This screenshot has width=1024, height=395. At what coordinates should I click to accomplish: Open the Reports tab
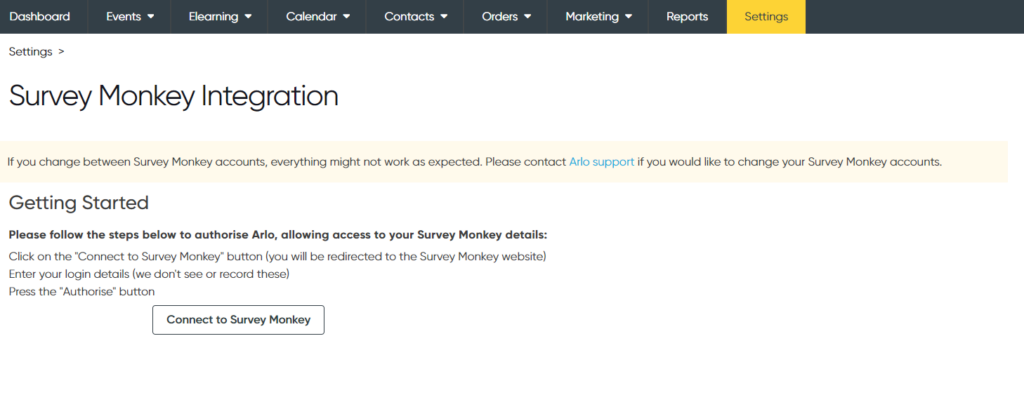(687, 17)
